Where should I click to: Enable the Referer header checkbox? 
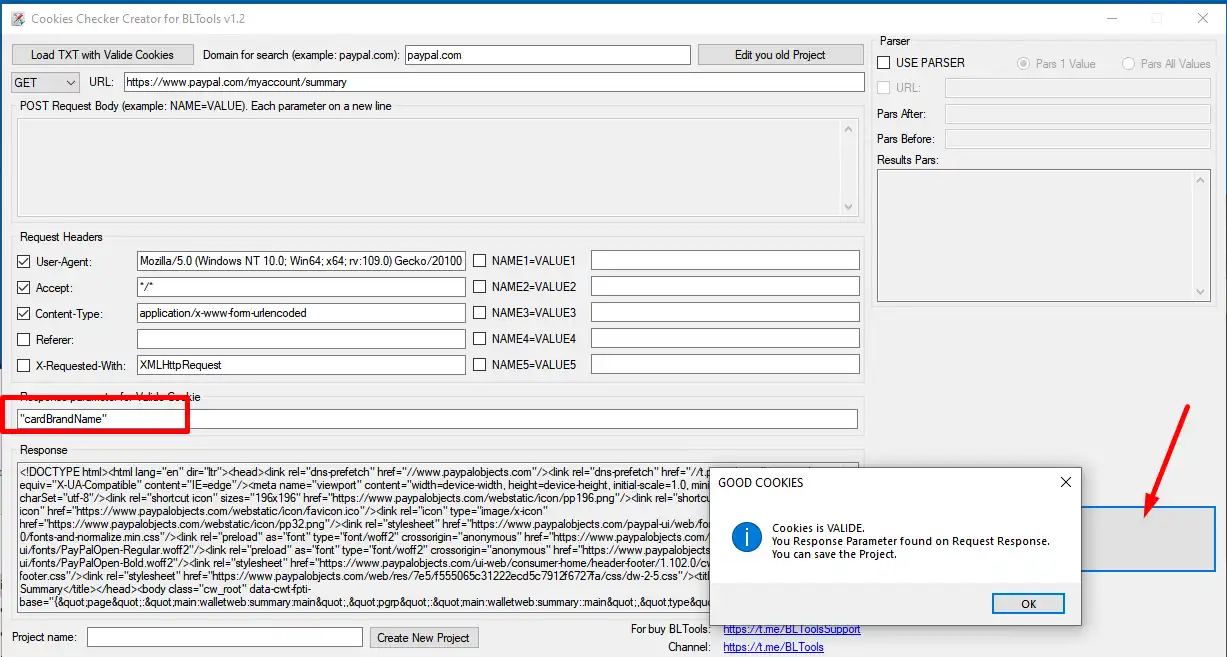point(24,339)
